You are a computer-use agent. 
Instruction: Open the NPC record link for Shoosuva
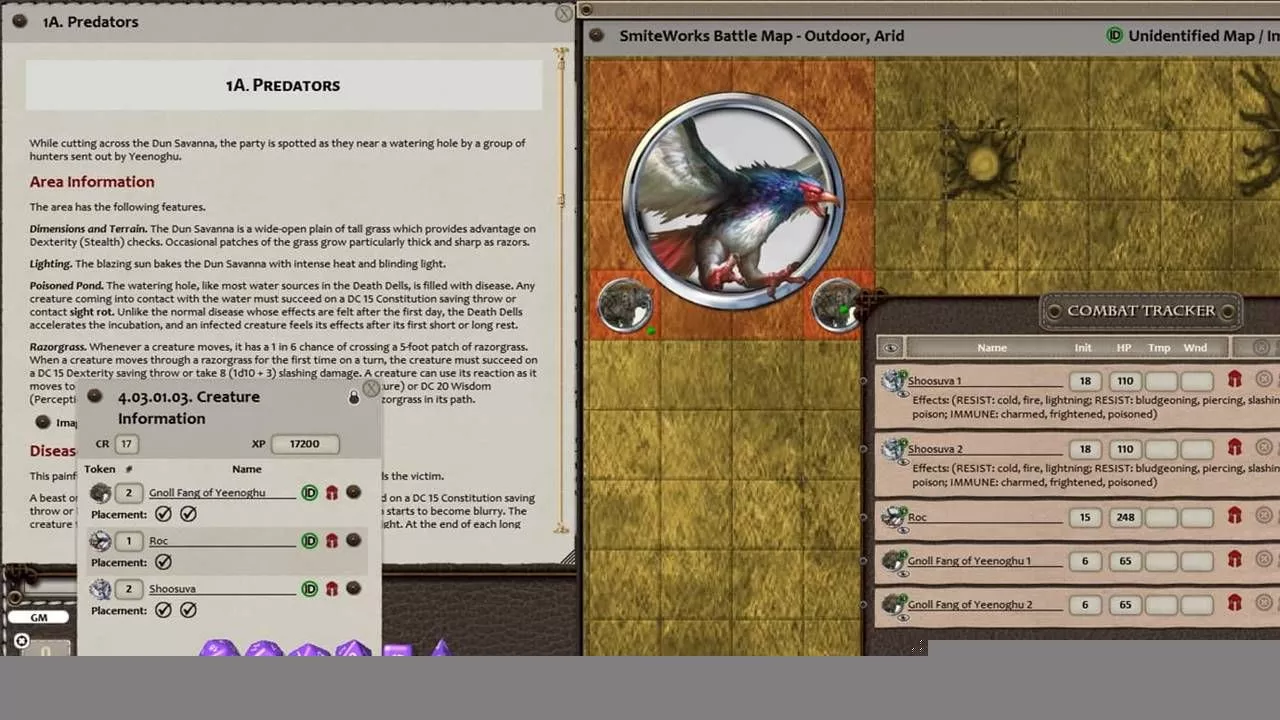(x=353, y=589)
